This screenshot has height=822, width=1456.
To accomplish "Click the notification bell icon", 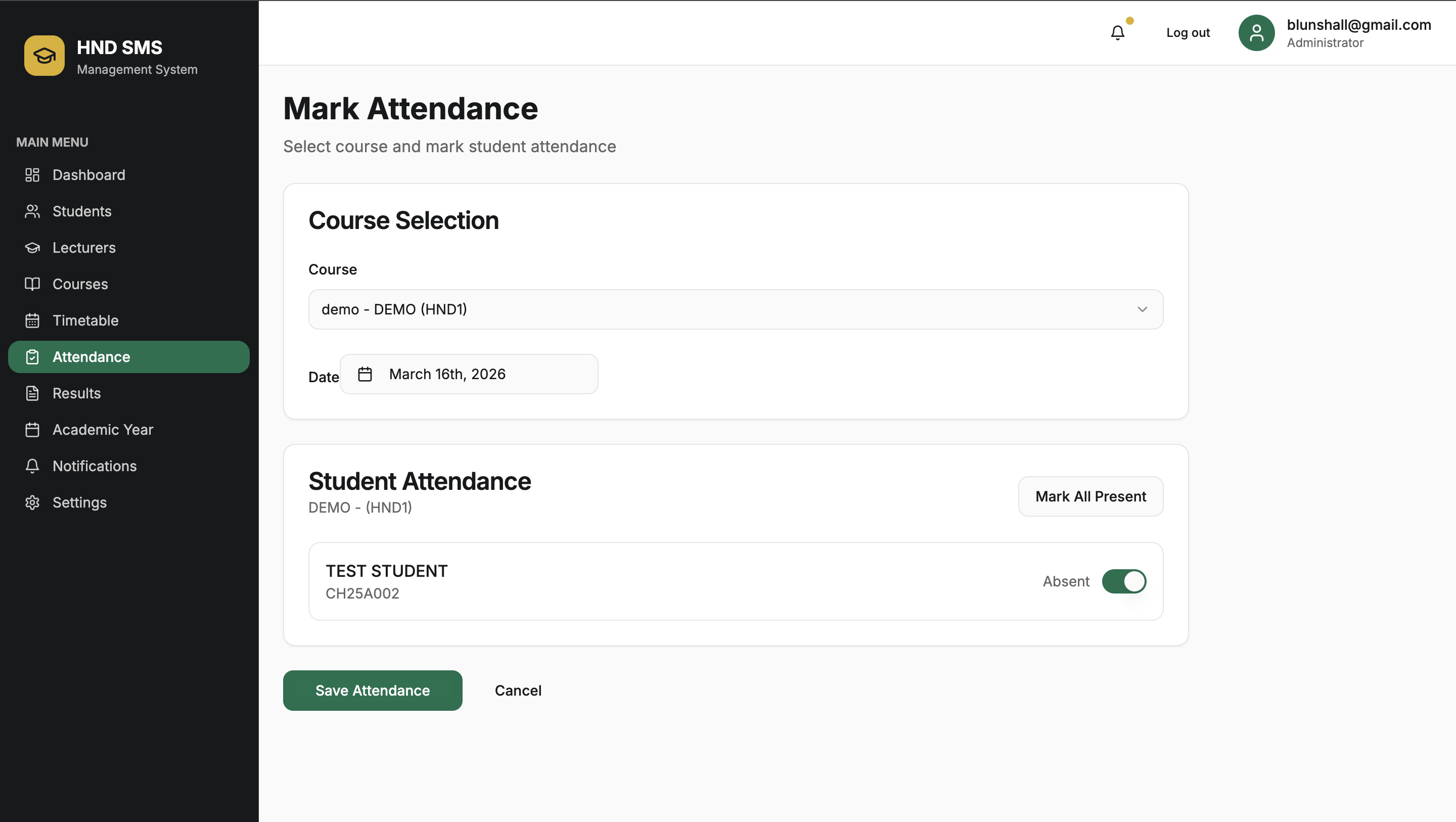I will pyautogui.click(x=1117, y=33).
